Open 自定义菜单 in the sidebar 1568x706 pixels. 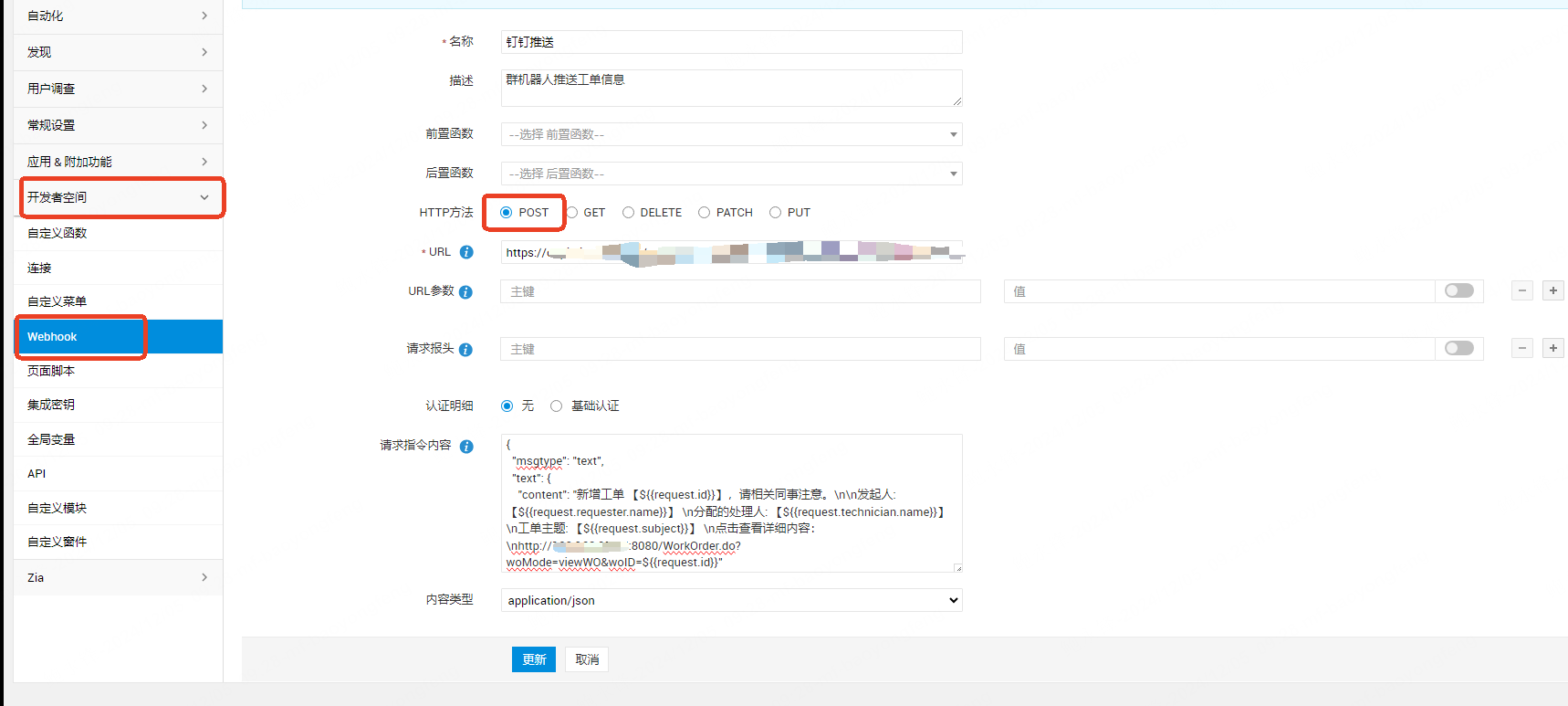(118, 302)
